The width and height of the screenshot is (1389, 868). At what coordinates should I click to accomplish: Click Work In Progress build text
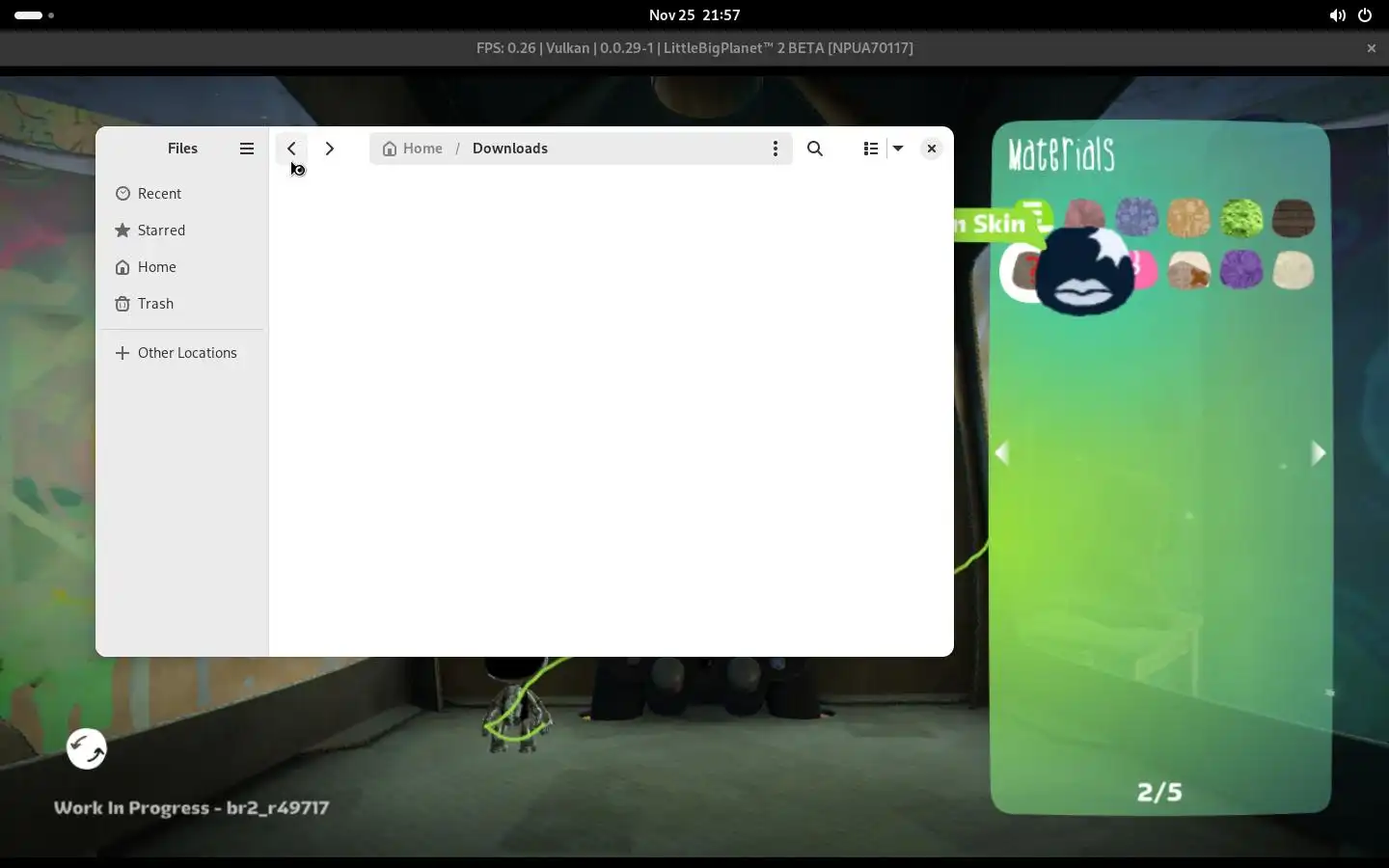point(191,808)
